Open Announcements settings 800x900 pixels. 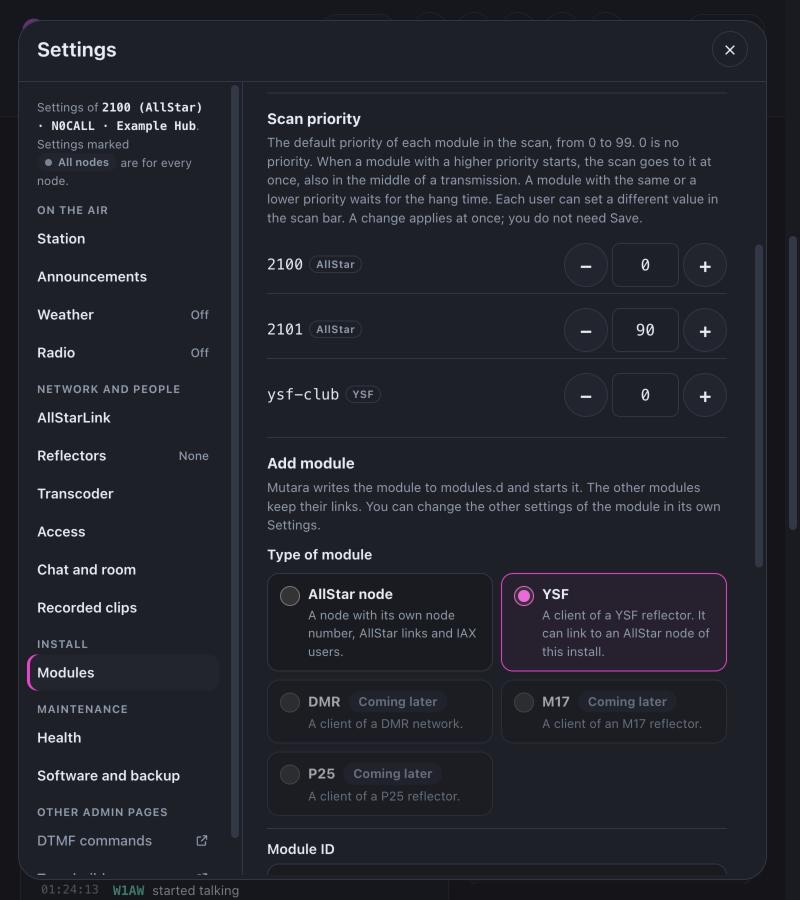pyautogui.click(x=123, y=277)
